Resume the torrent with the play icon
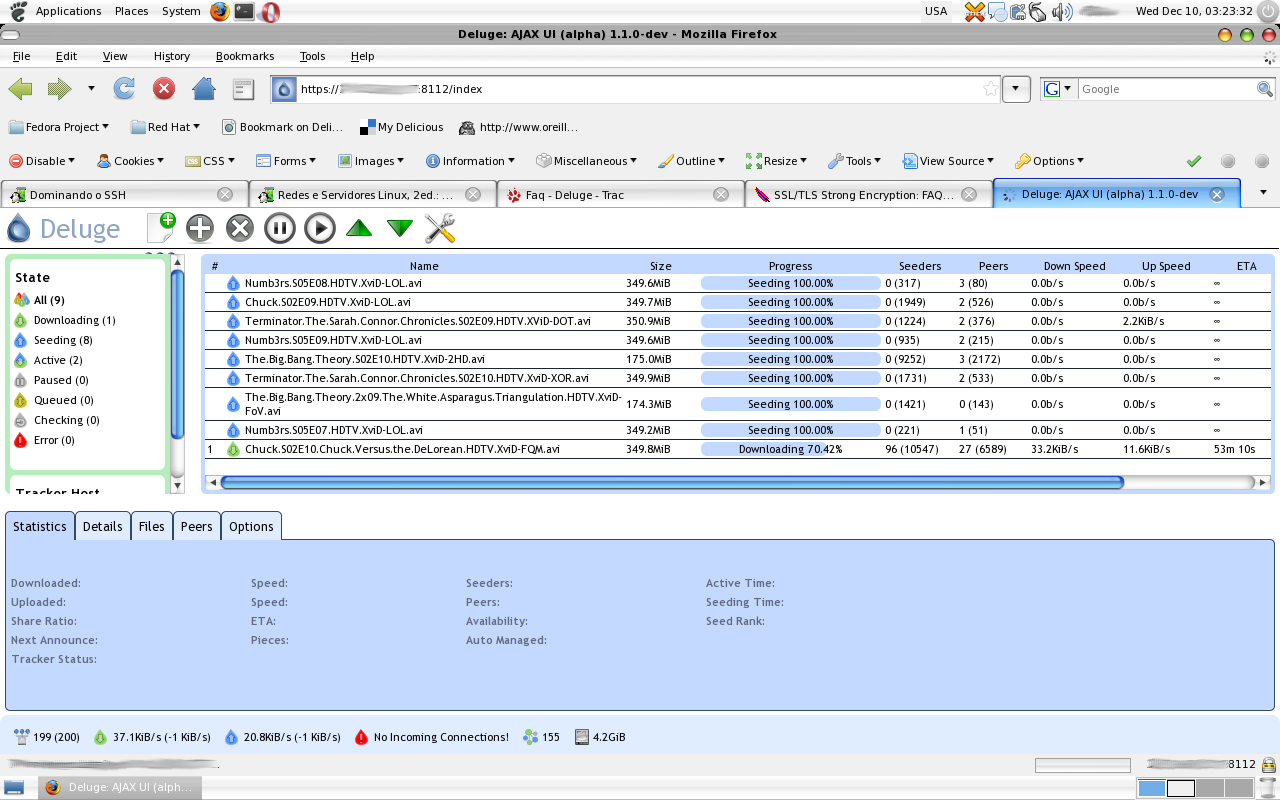Screen dimensions: 1280x800 (x=319, y=228)
